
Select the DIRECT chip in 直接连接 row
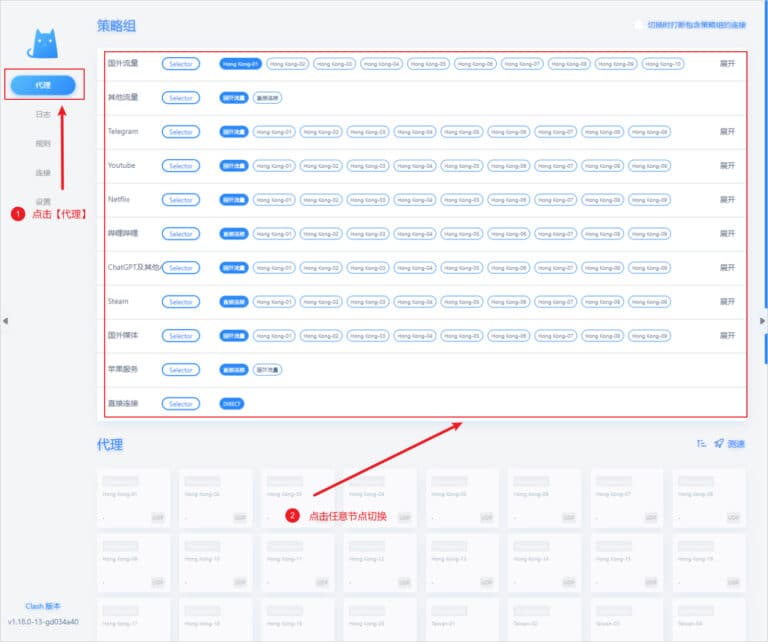(x=231, y=404)
